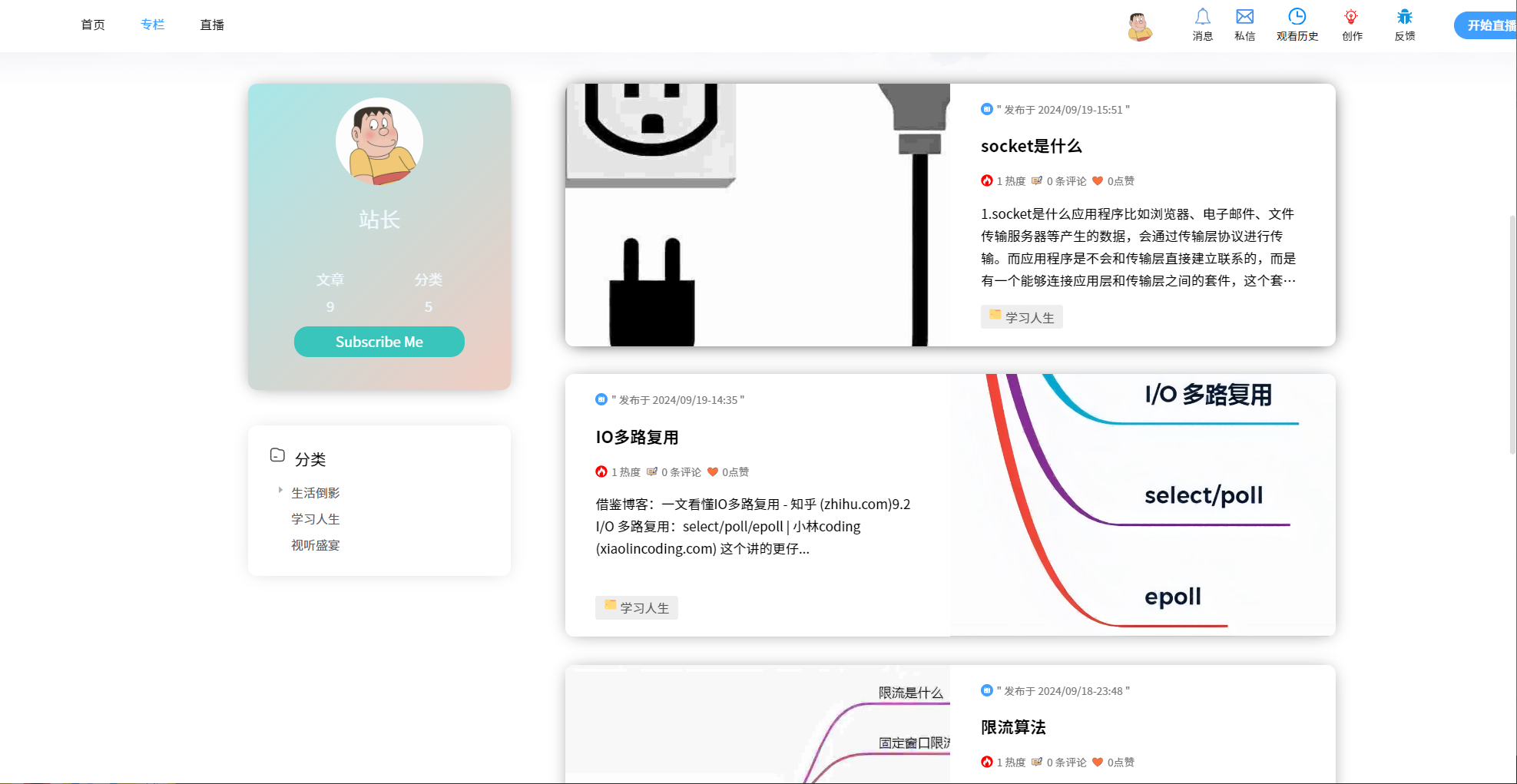
Task: Expand the 生活倒影 category arrow
Action: point(280,490)
